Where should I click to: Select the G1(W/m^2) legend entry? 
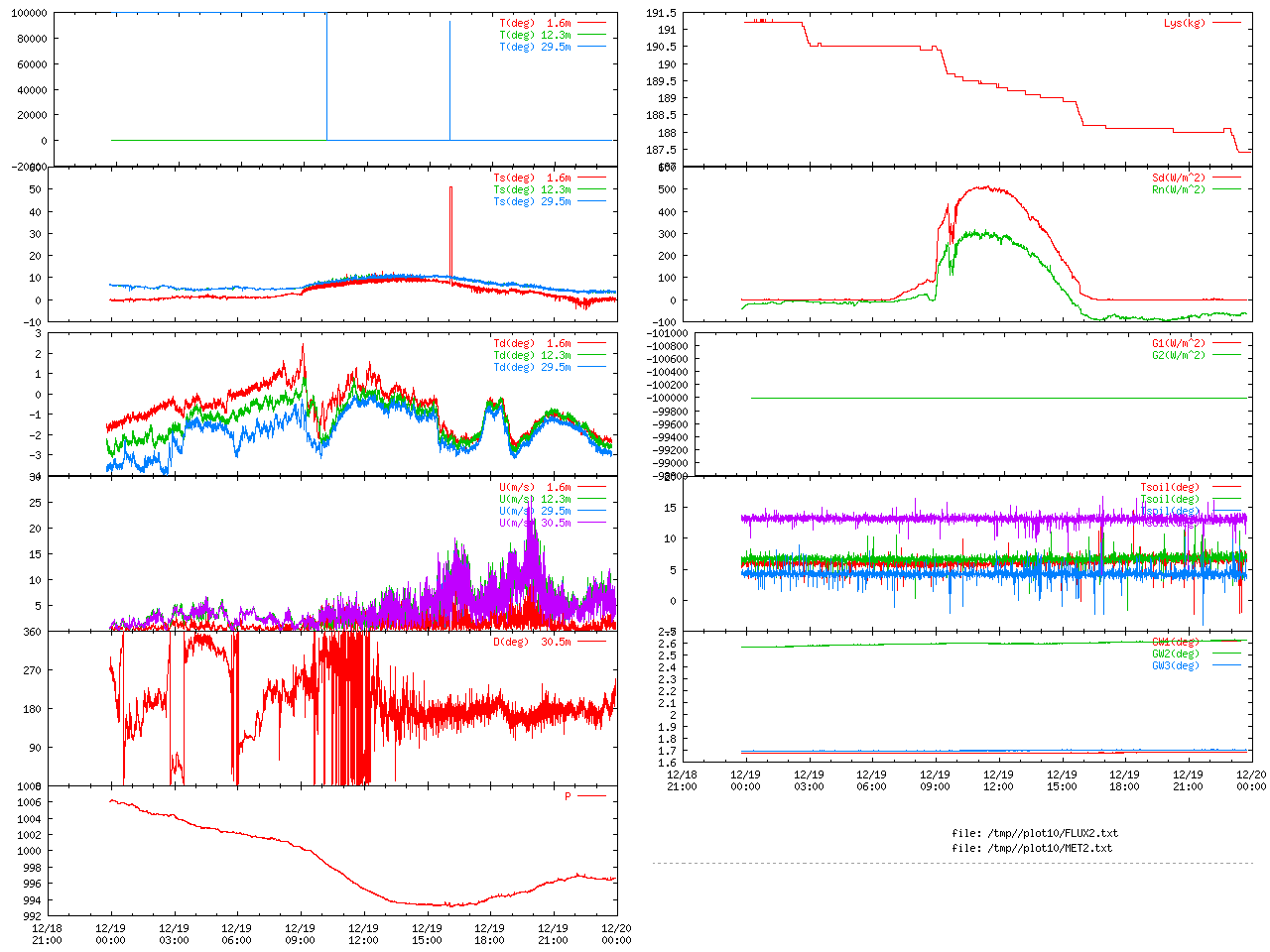coord(1179,343)
